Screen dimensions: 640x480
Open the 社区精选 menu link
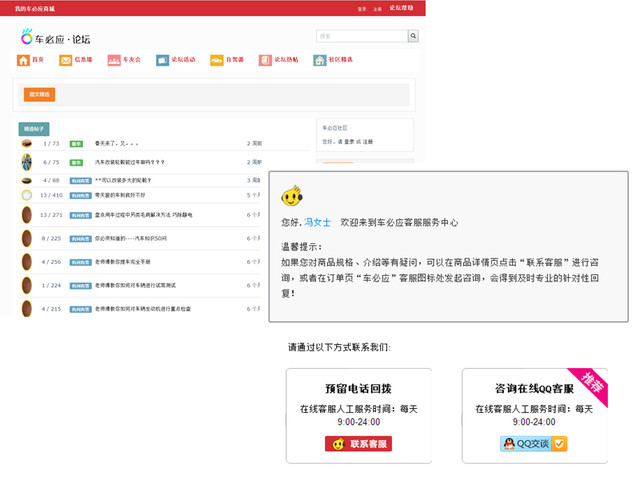tap(341, 60)
